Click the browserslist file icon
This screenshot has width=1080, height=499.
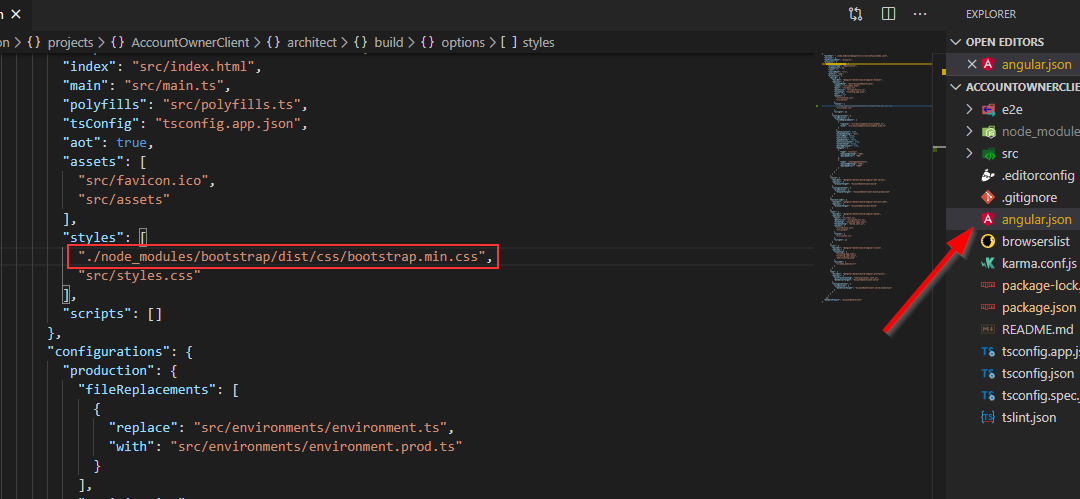pyautogui.click(x=987, y=241)
